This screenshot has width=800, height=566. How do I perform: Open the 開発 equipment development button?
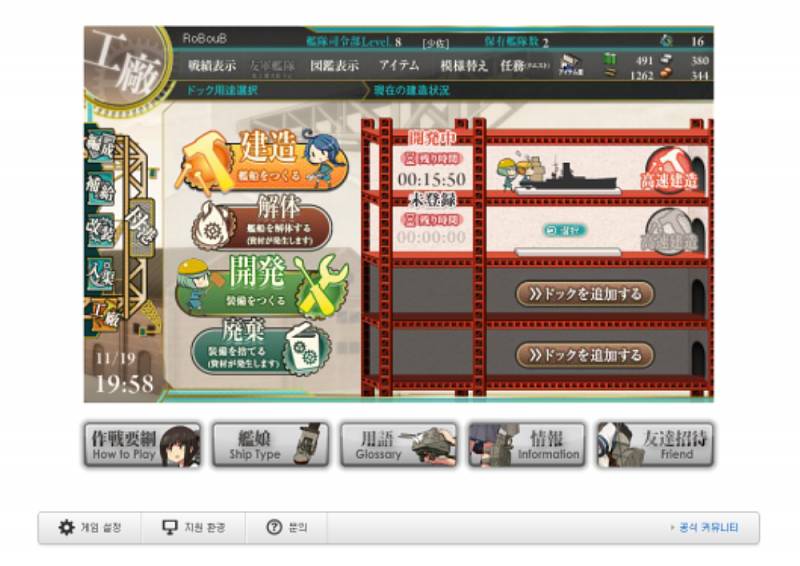pos(262,285)
